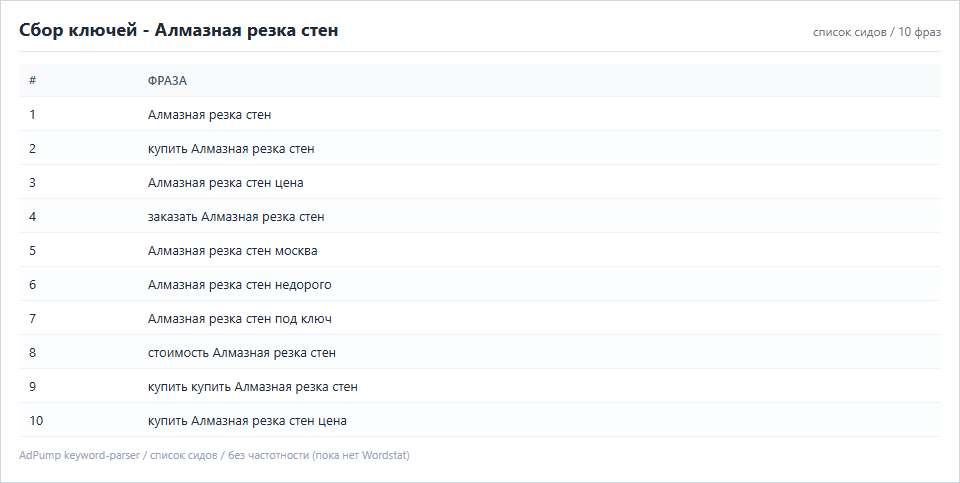
Task: Click the heading "Сбор ключей - Алмазная резка стен"
Action: 178,30
